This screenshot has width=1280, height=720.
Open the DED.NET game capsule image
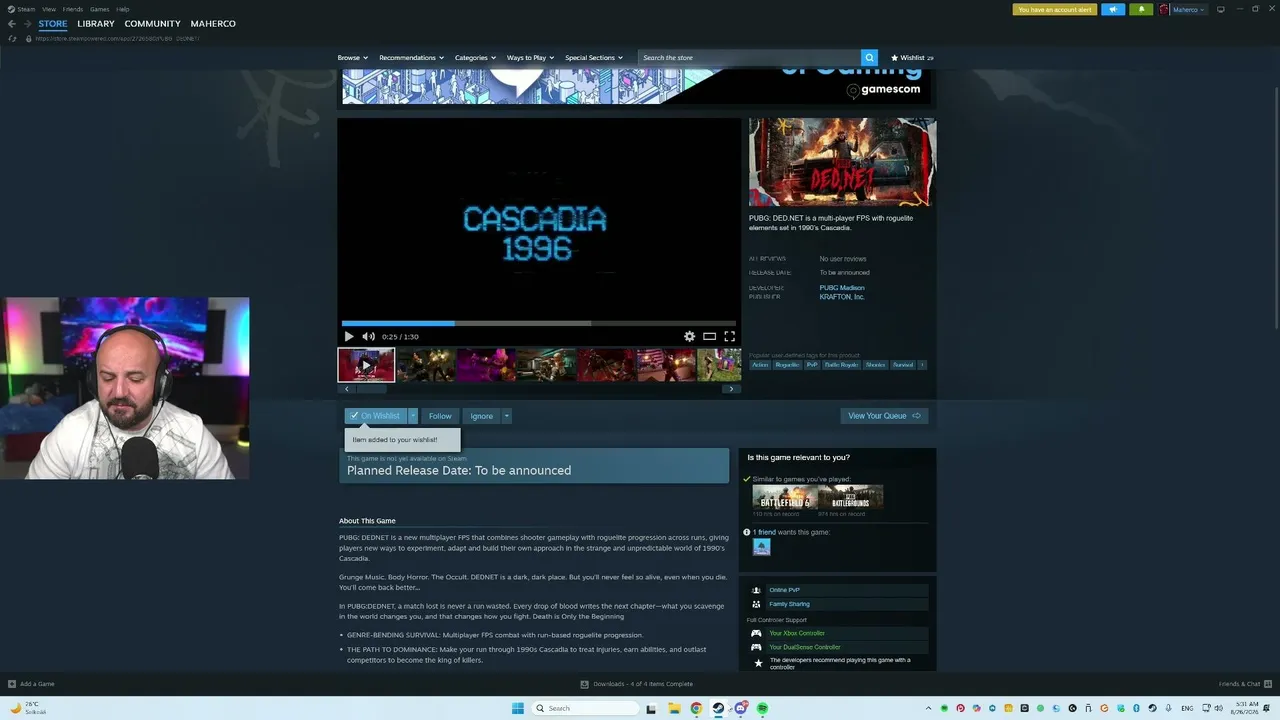[842, 162]
